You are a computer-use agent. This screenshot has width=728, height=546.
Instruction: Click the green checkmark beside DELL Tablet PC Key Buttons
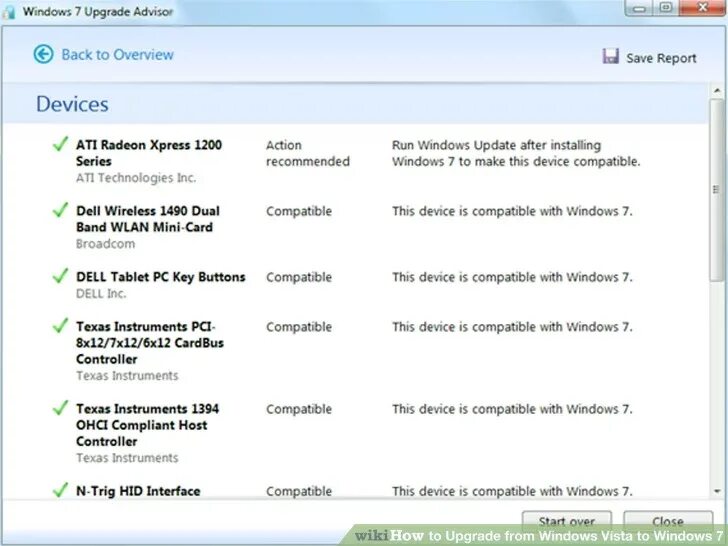pyautogui.click(x=60, y=276)
